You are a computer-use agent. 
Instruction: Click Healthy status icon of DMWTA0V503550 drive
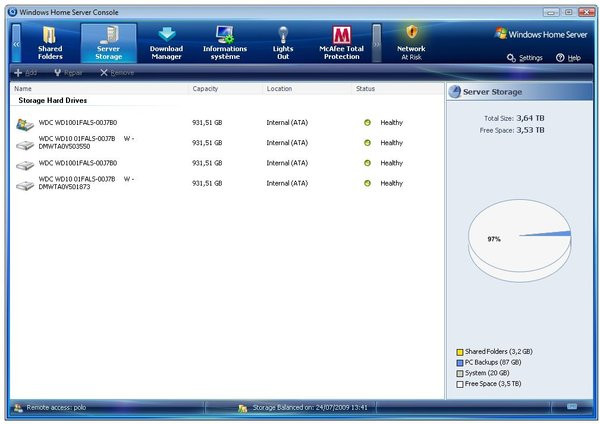coord(367,143)
